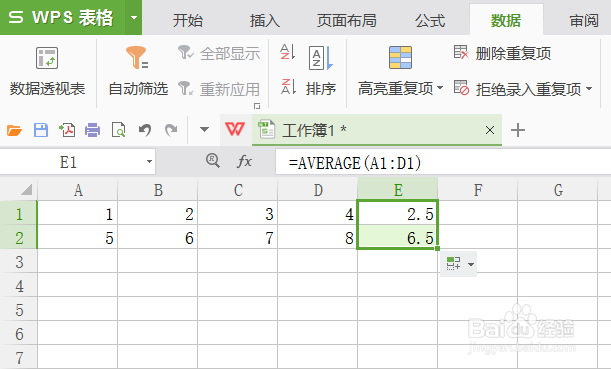Expand the Name Box dropdown arrow
611x369 pixels.
[x=149, y=162]
